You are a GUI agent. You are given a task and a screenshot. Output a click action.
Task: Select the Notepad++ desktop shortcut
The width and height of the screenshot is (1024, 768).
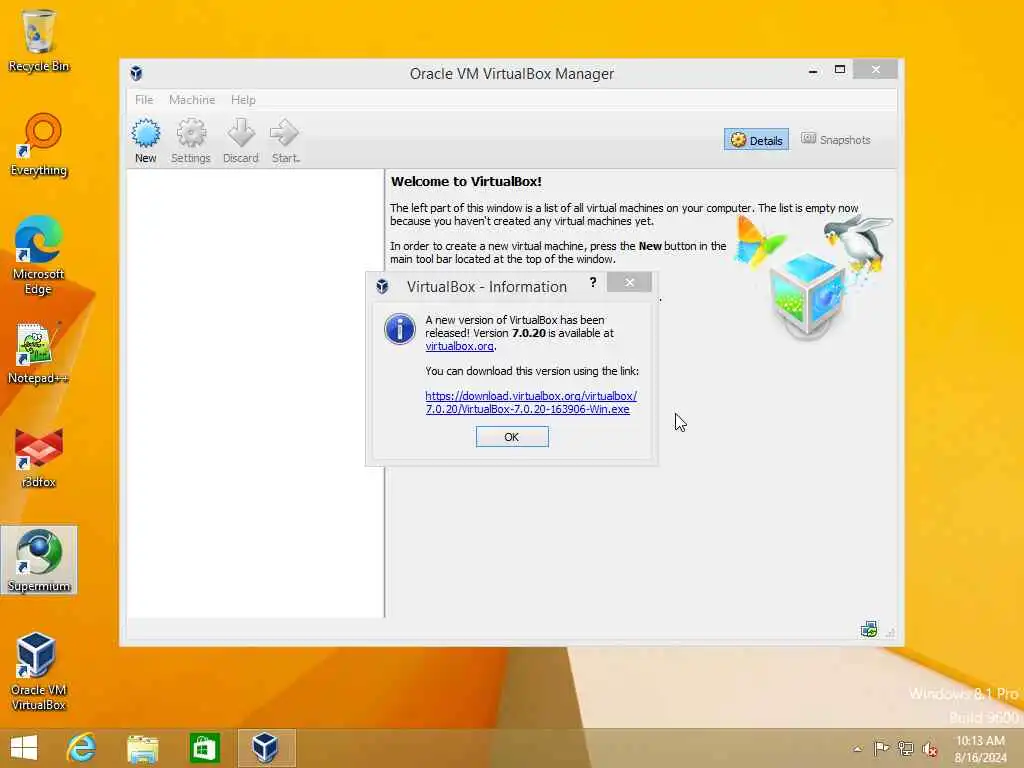[x=39, y=353]
